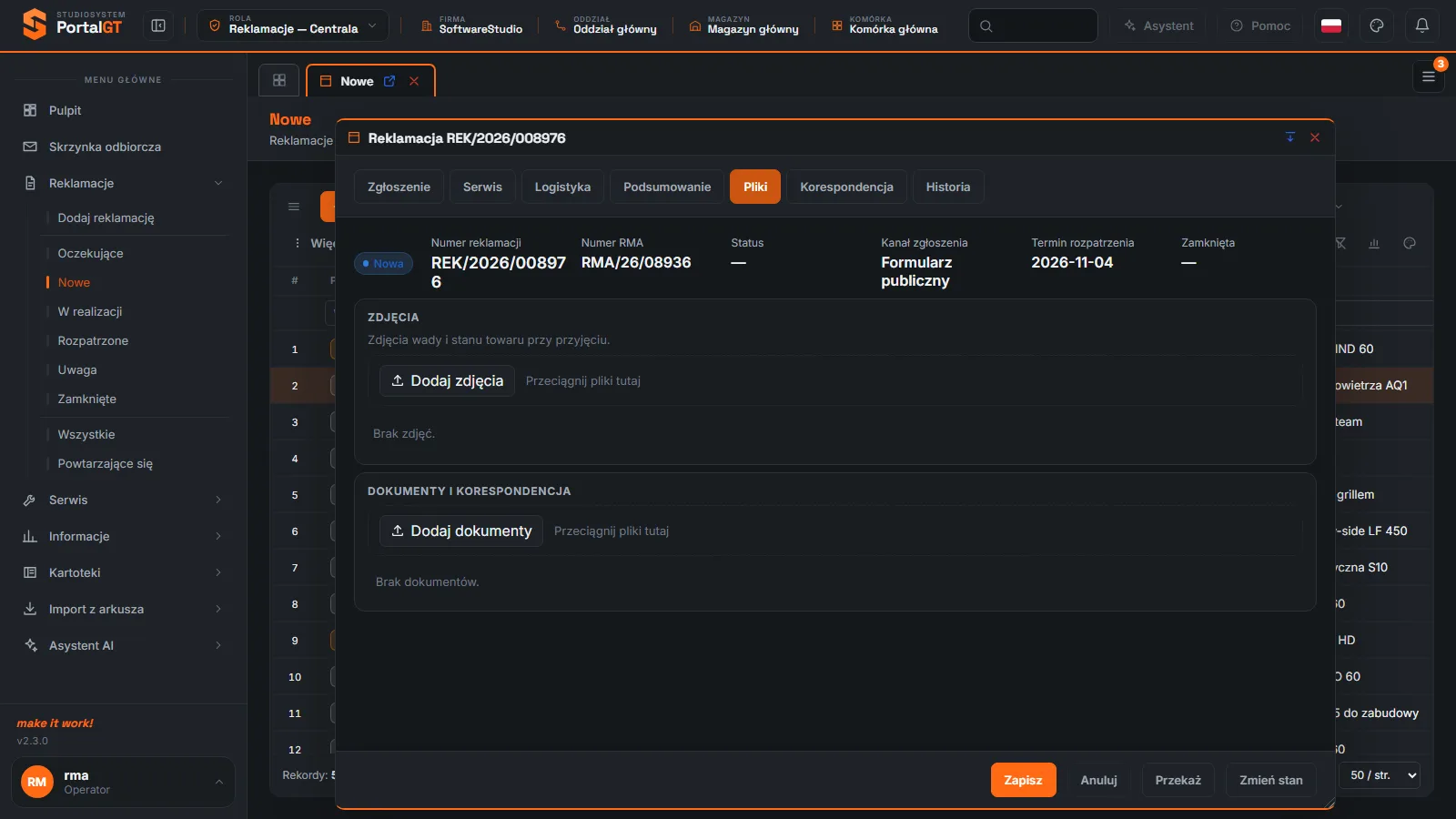
Task: Switch theme with palette icon
Action: [x=1377, y=25]
